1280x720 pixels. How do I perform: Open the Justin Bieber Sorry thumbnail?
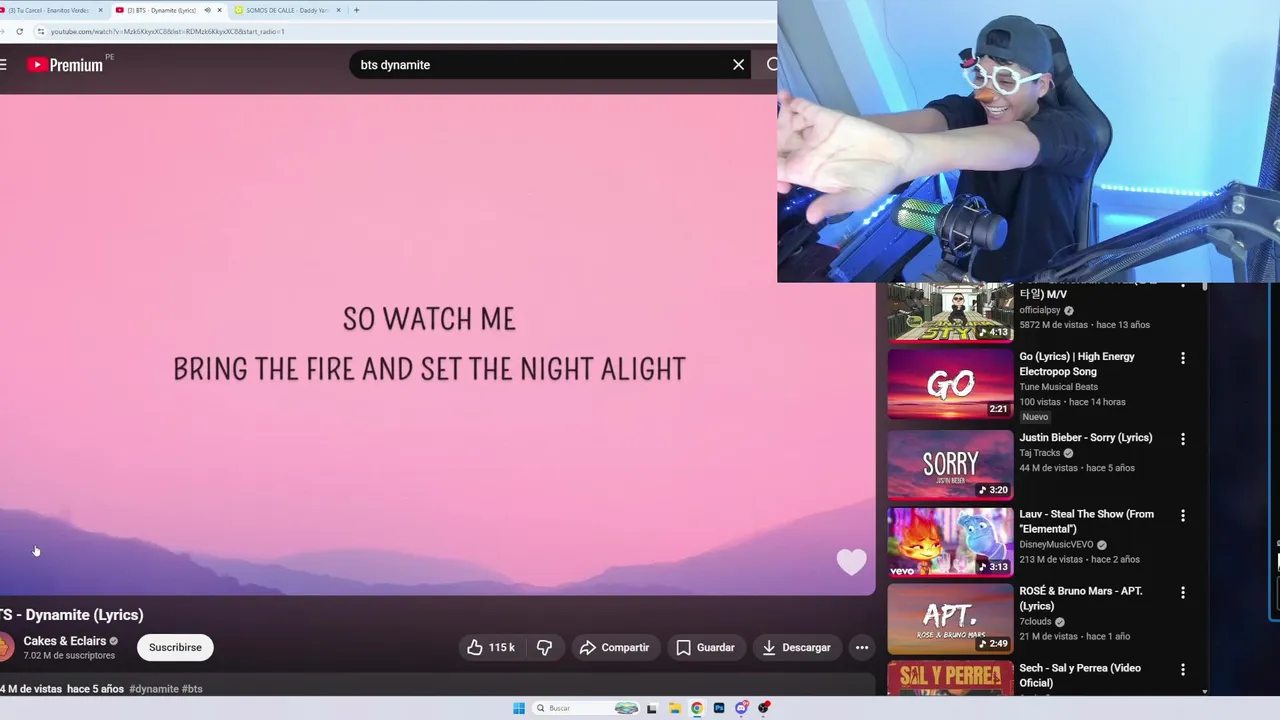950,464
